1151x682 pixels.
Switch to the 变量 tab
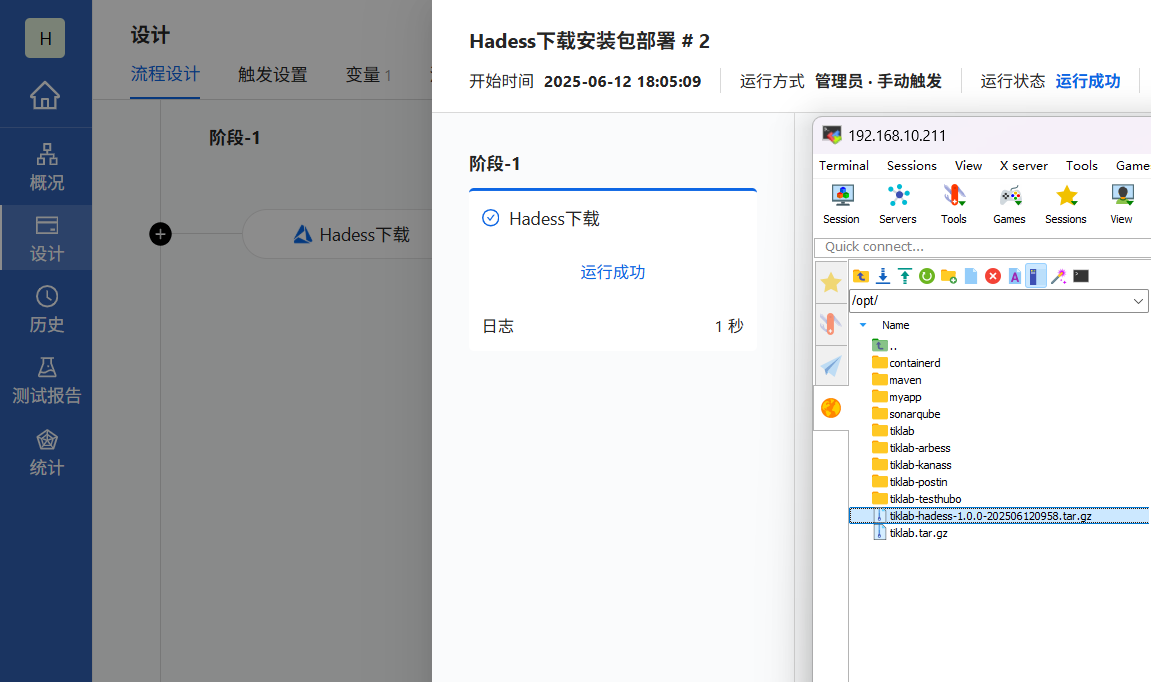coord(368,75)
